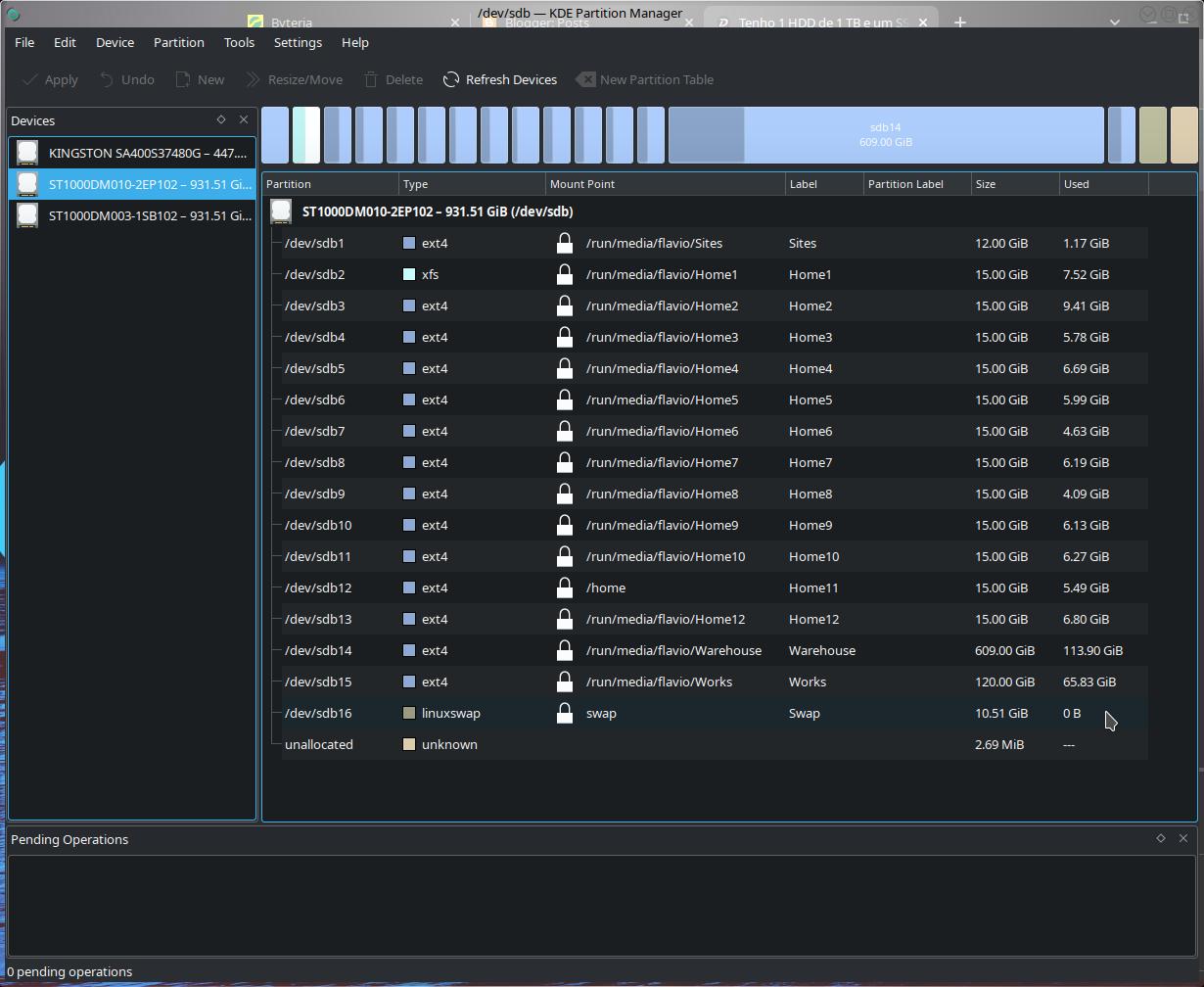
Task: Open the Device menu
Action: 115,42
